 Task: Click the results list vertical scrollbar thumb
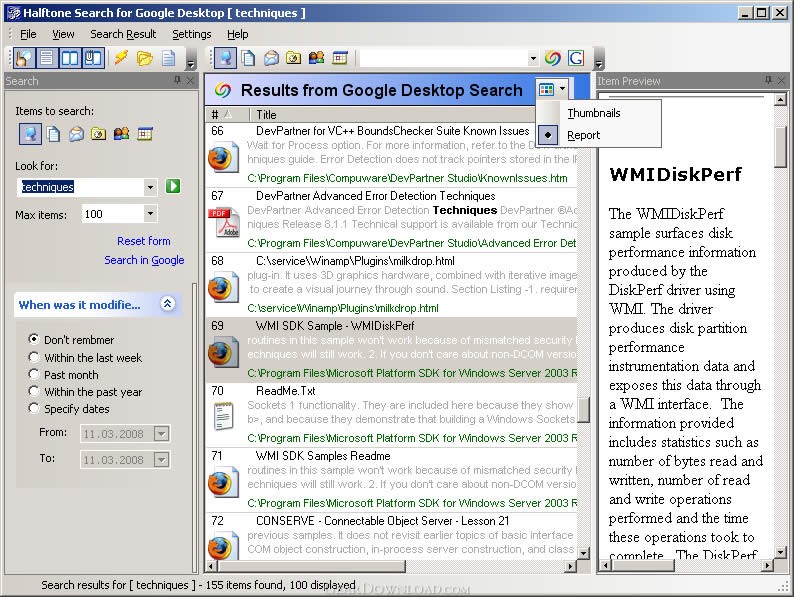click(583, 410)
